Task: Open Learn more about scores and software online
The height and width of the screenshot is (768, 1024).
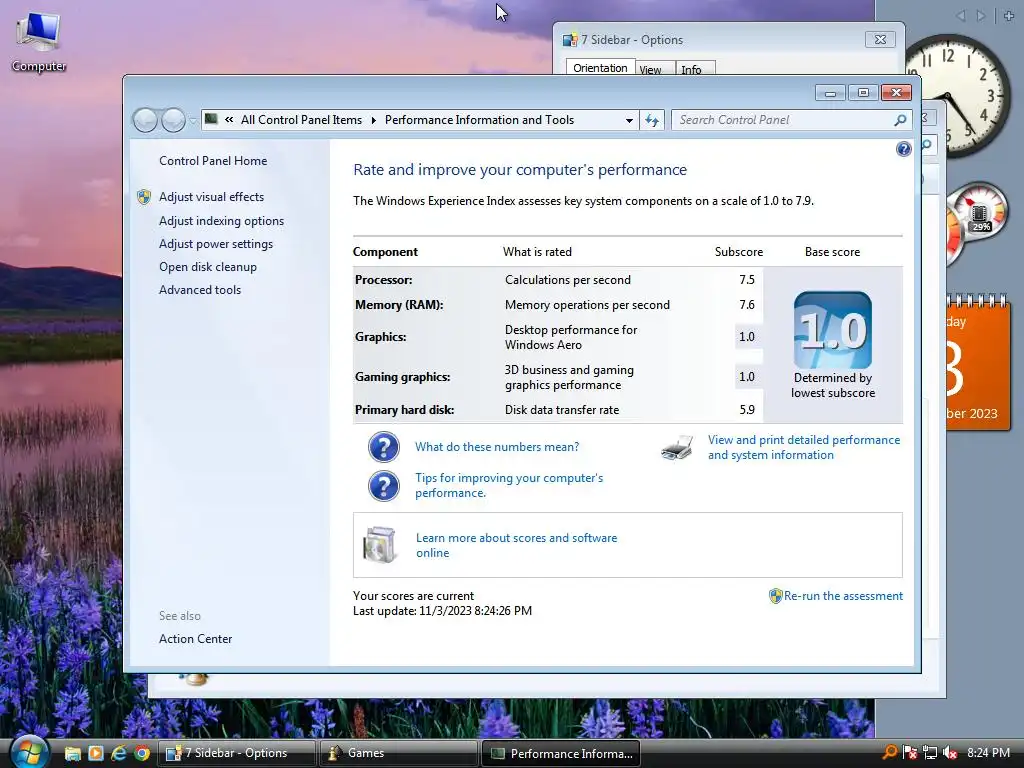Action: [x=517, y=545]
